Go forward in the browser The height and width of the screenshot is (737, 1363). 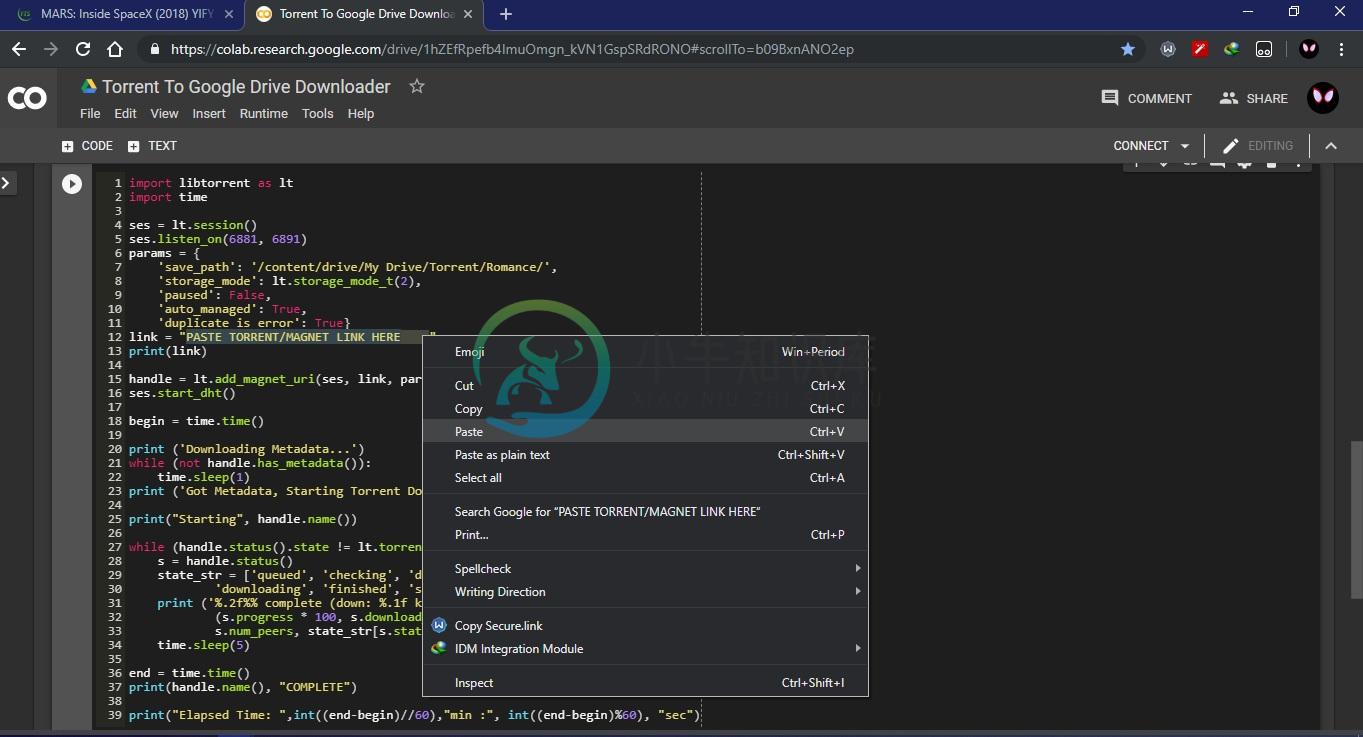(51, 49)
